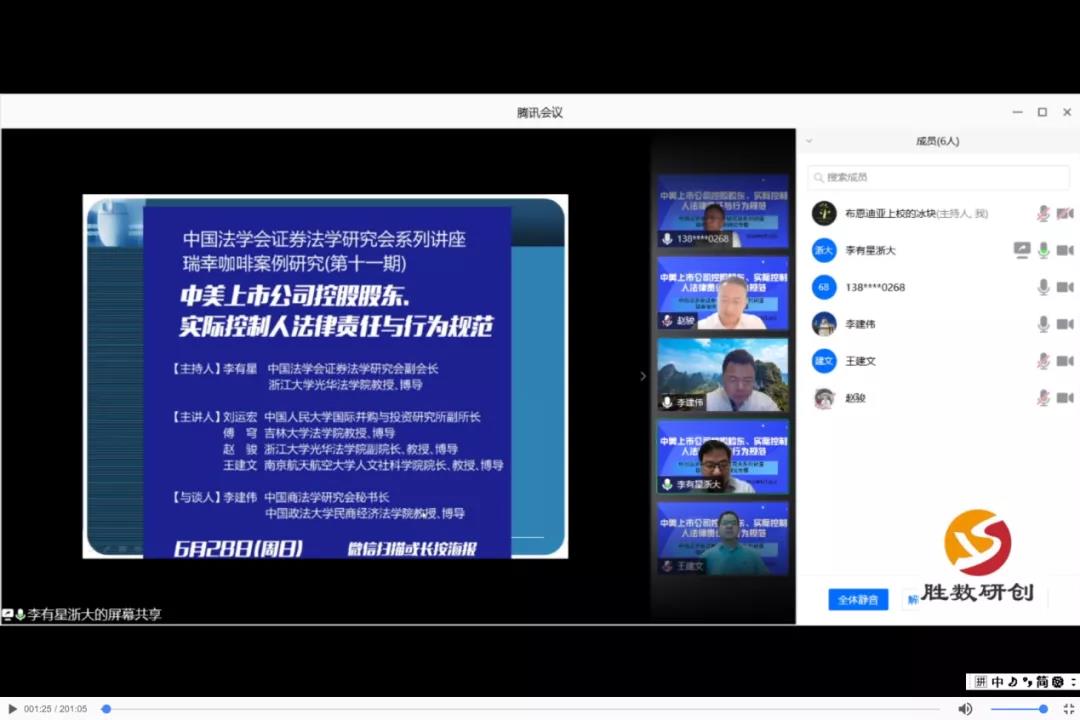
Task: Unmute microphone for 王建文 in member list
Action: (1043, 360)
